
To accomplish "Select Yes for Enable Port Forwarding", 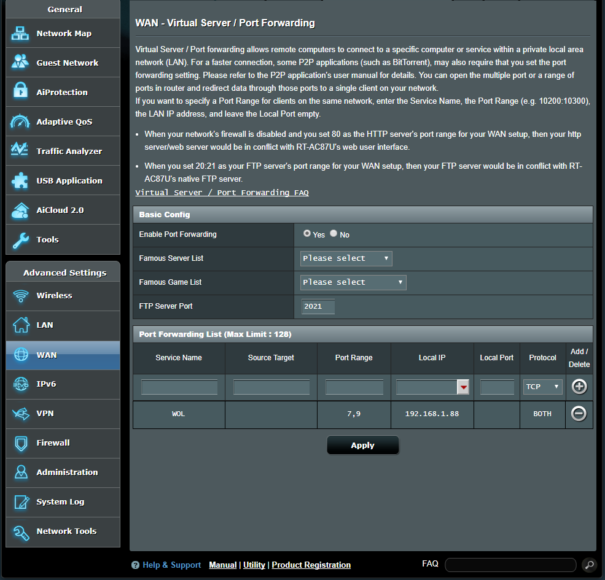I will pyautogui.click(x=307, y=233).
